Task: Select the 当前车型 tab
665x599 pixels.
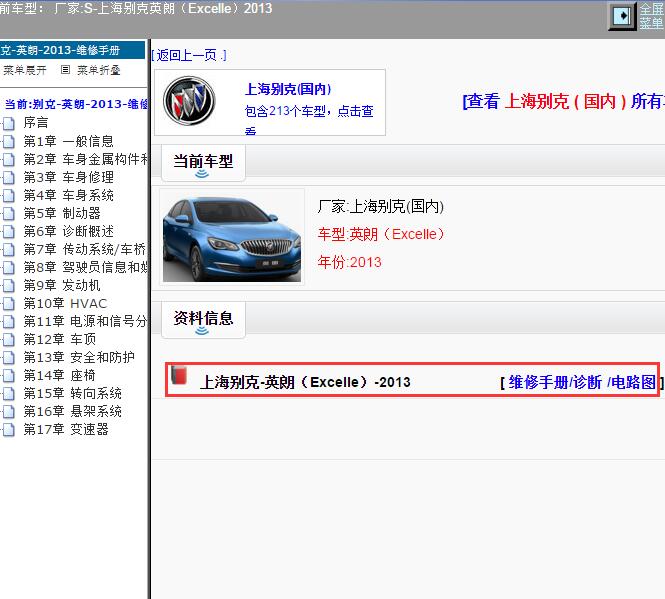Action: tap(203, 162)
